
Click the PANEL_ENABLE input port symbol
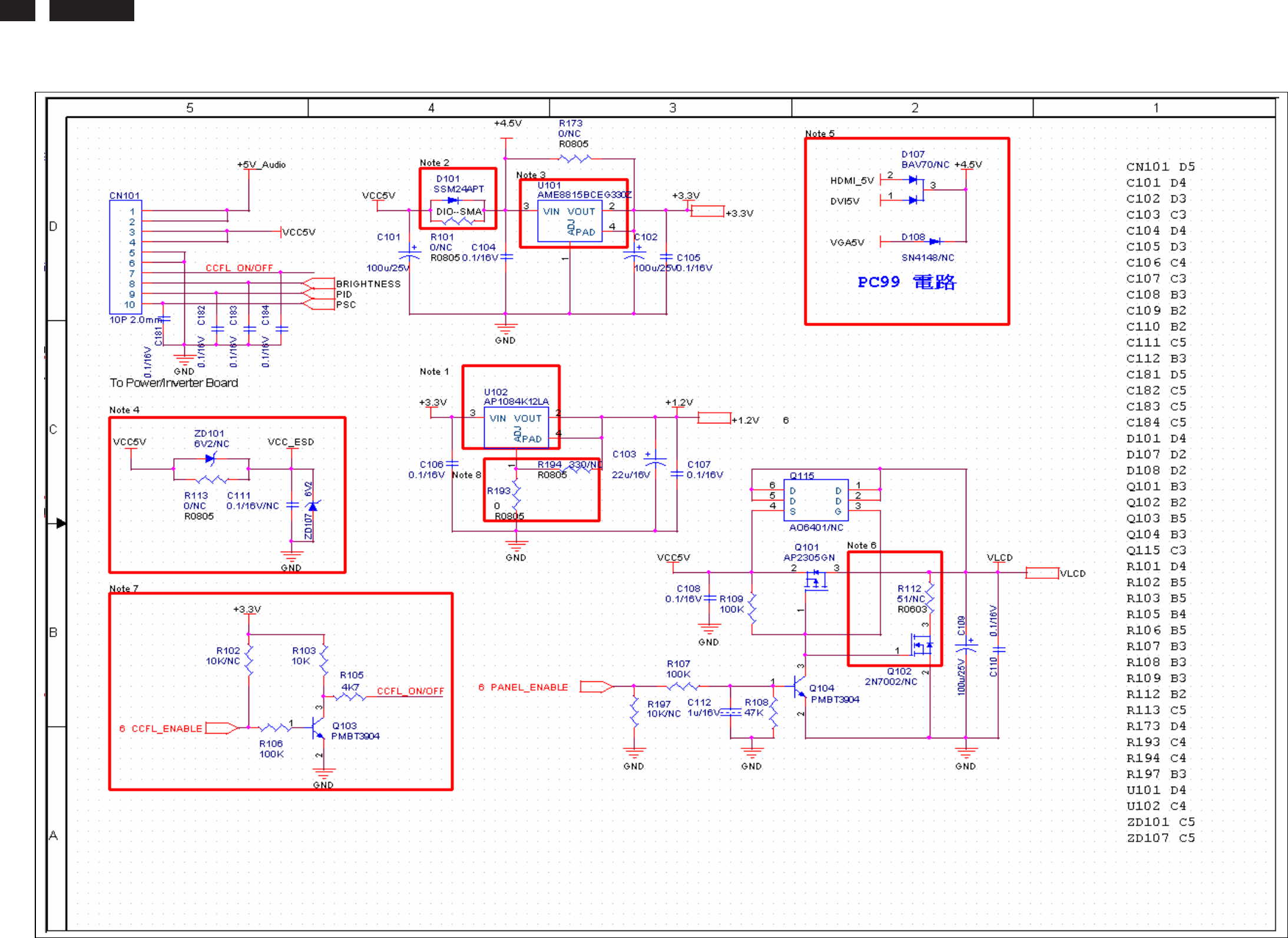tap(596, 687)
